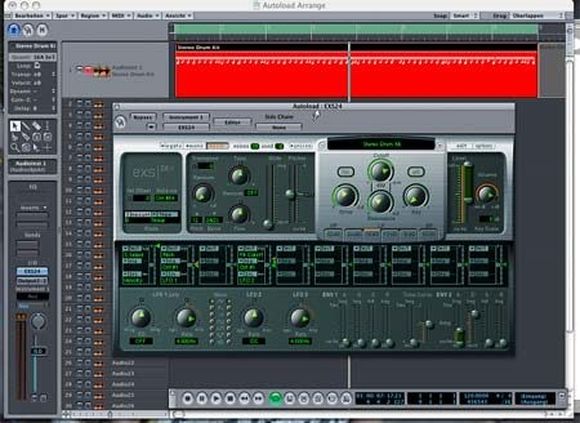This screenshot has height=423, width=580.
Task: Open the Snap 'Smart' dropdown
Action: point(464,16)
